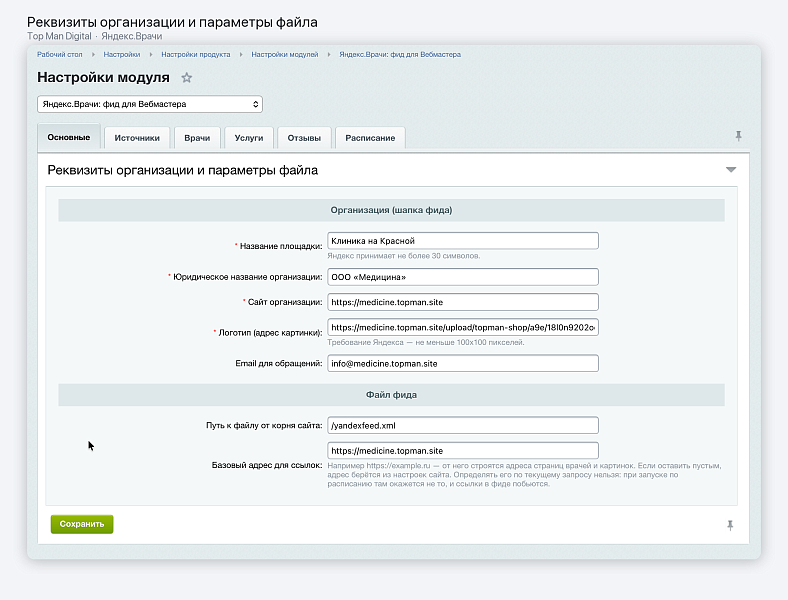Focus the Базовый адрес для ссылок input
The image size is (788, 600).
pyautogui.click(x=463, y=450)
